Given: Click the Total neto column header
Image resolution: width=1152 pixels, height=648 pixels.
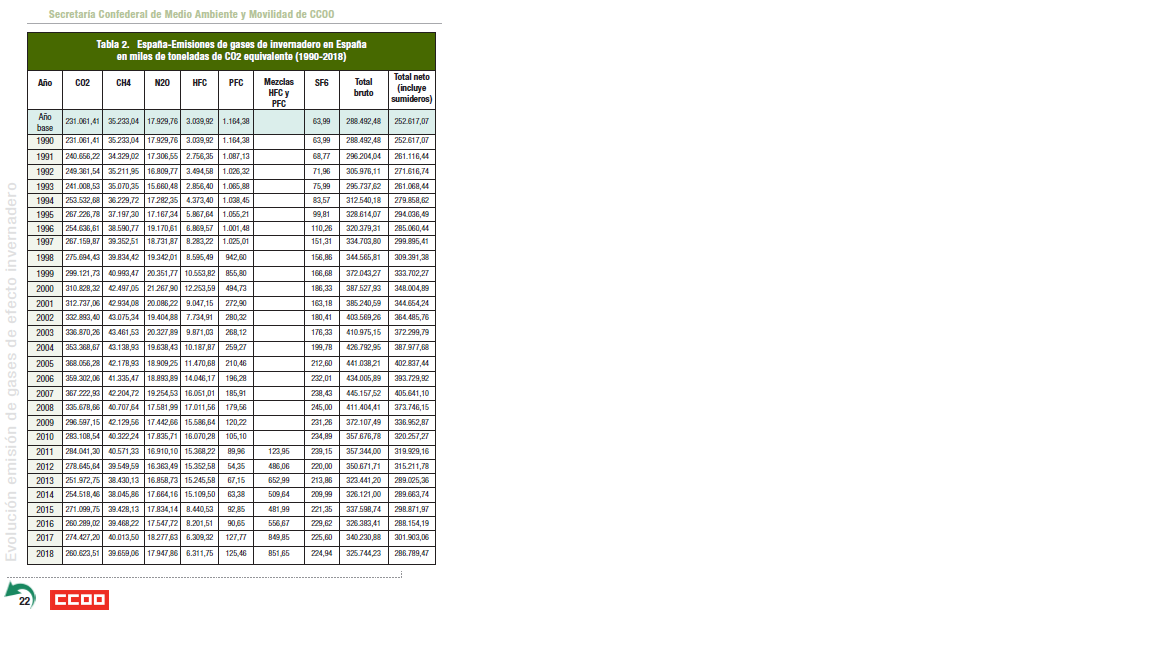Looking at the screenshot, I should click(412, 88).
